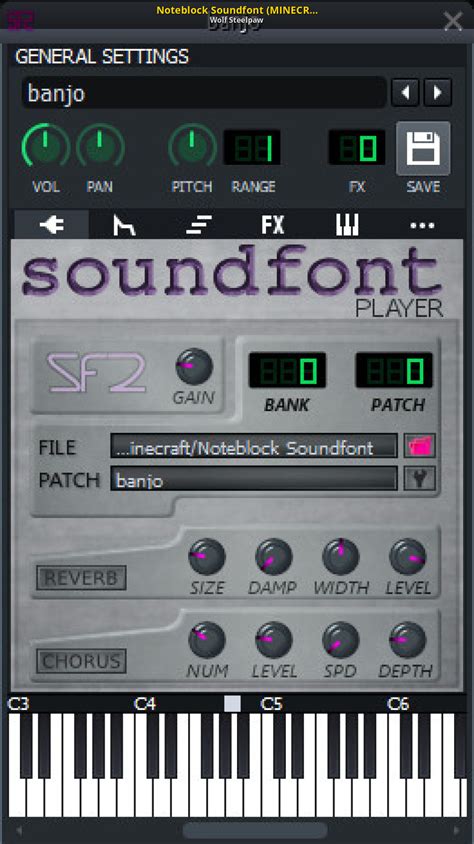Open the MIDI piano keys tab

[347, 224]
